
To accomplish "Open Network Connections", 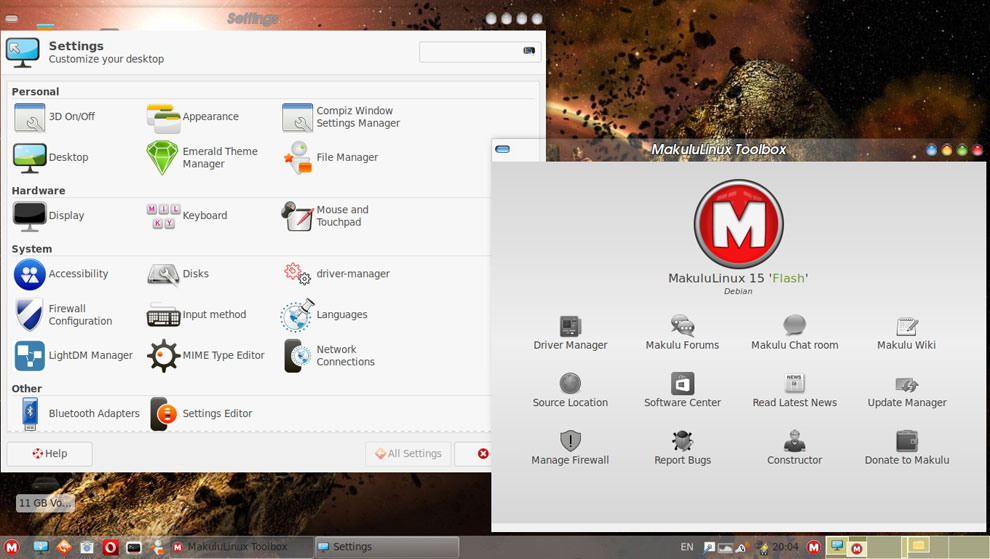I will (329, 356).
